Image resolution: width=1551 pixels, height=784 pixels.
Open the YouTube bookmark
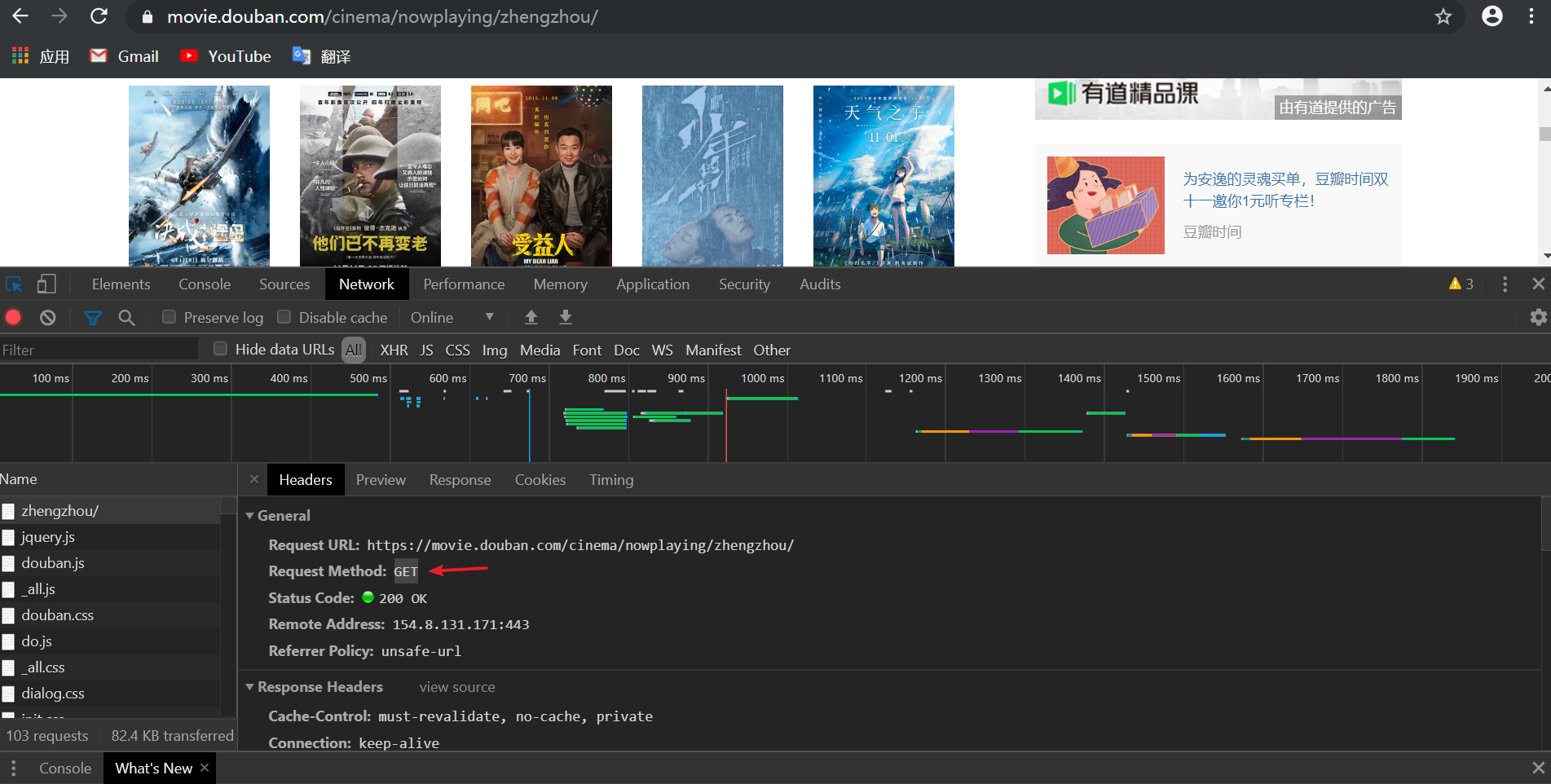[226, 56]
